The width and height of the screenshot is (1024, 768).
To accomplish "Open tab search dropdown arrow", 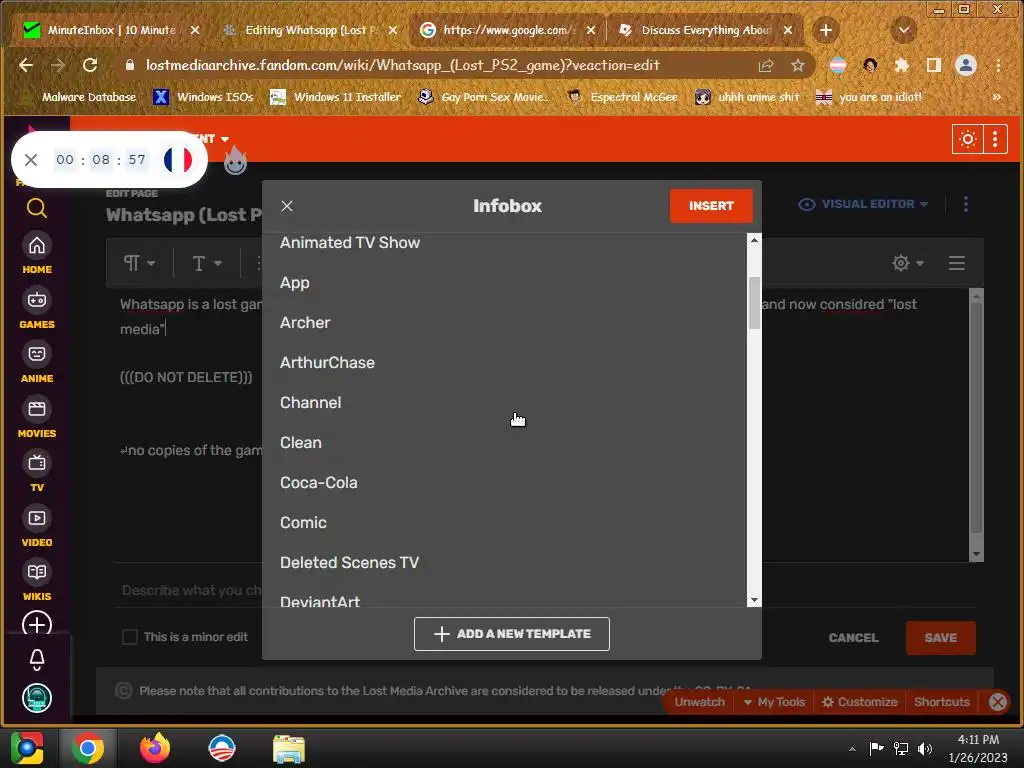I will (x=904, y=30).
